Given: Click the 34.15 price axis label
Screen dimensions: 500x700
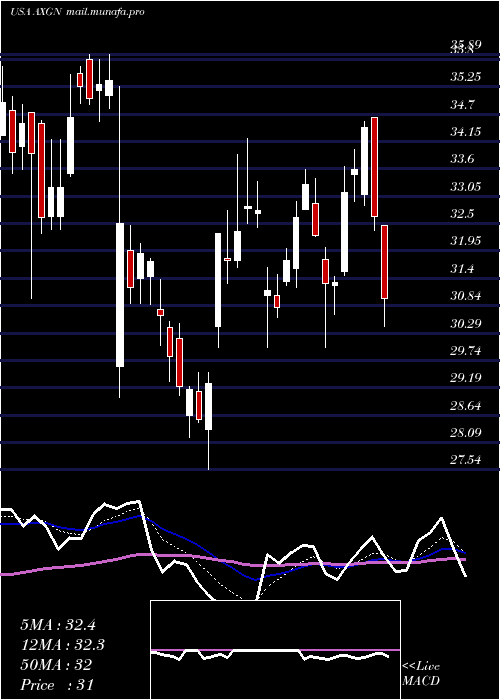Looking at the screenshot, I should click(466, 132).
